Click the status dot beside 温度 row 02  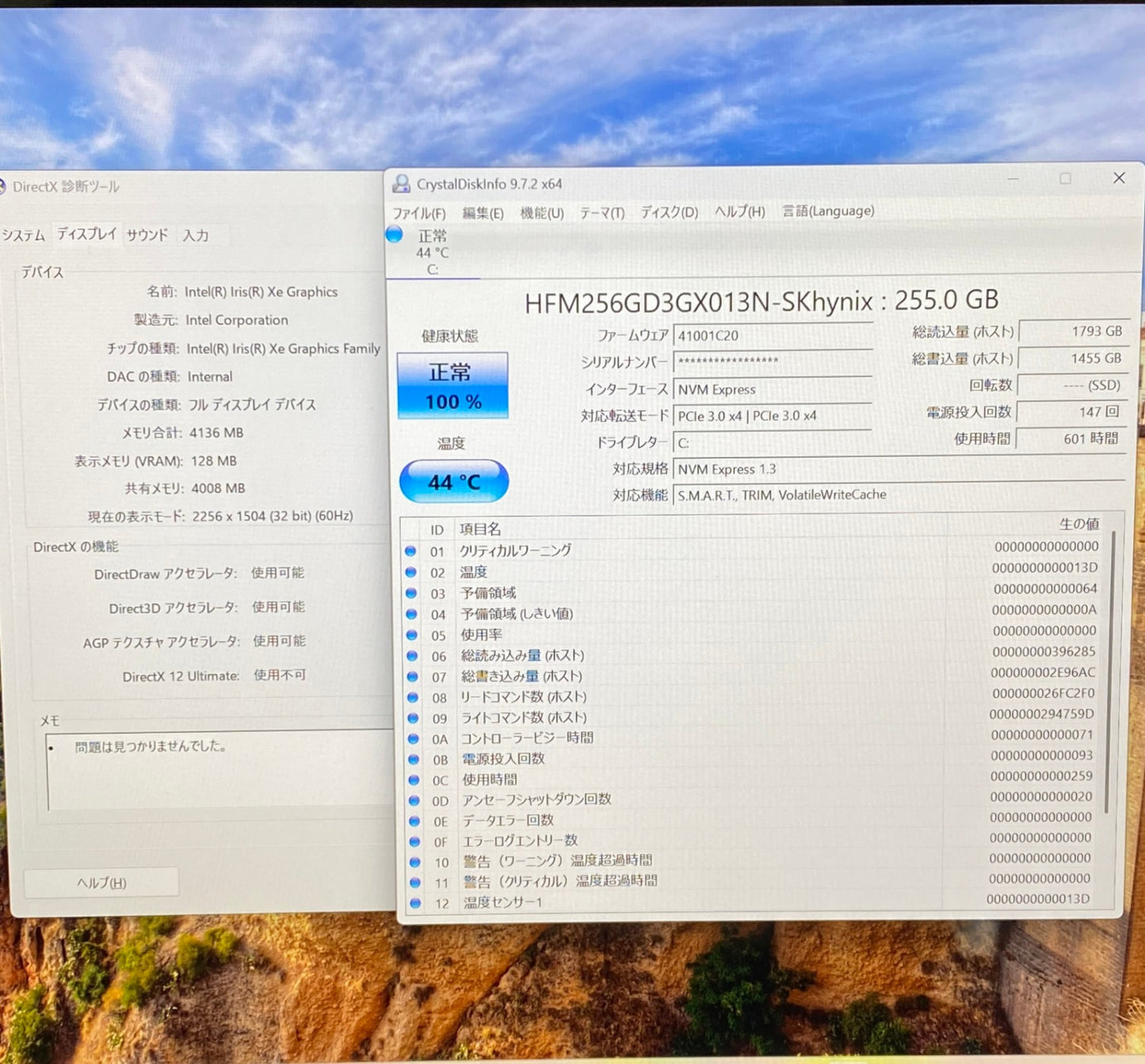(410, 572)
